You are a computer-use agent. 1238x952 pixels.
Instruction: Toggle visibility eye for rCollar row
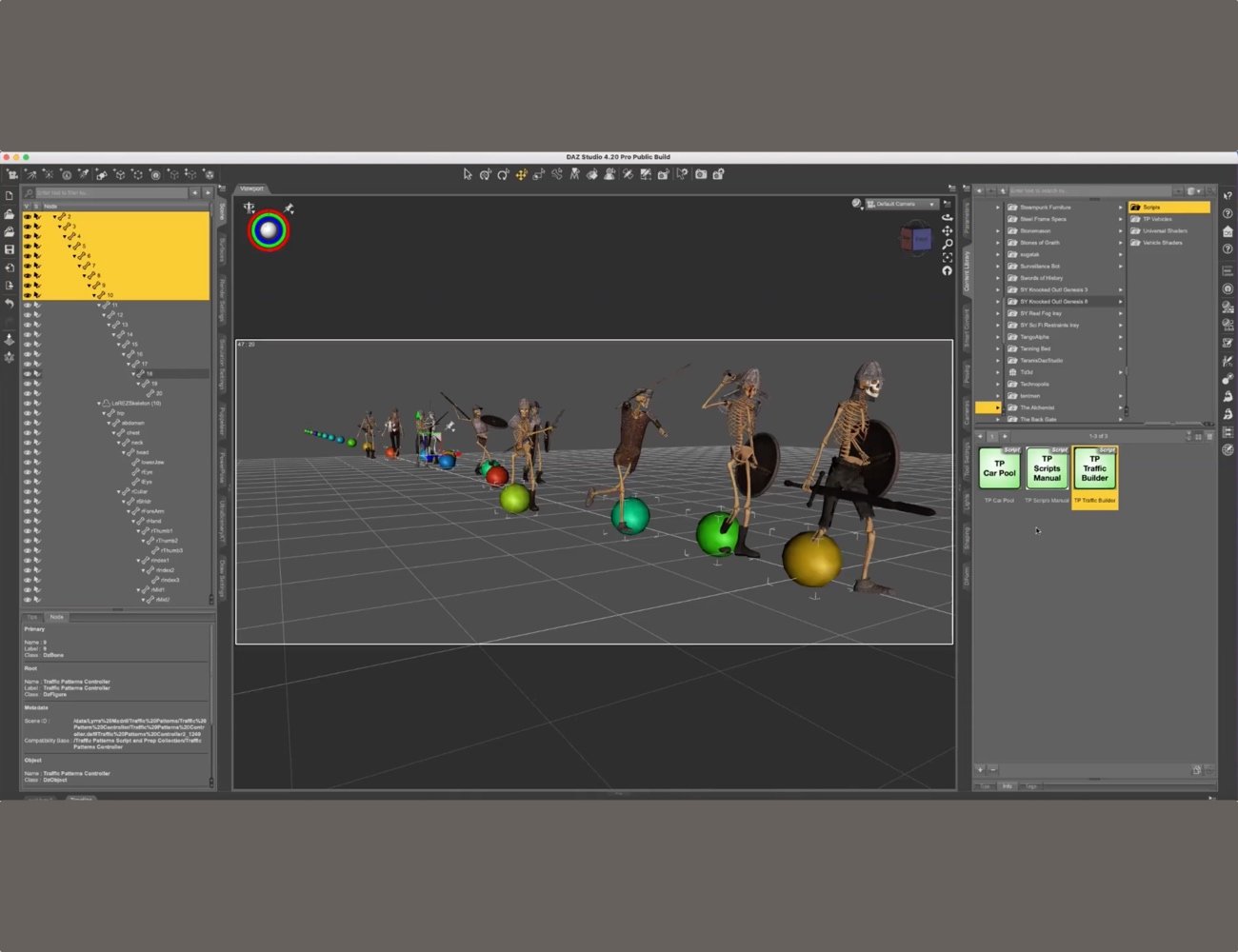coord(27,491)
